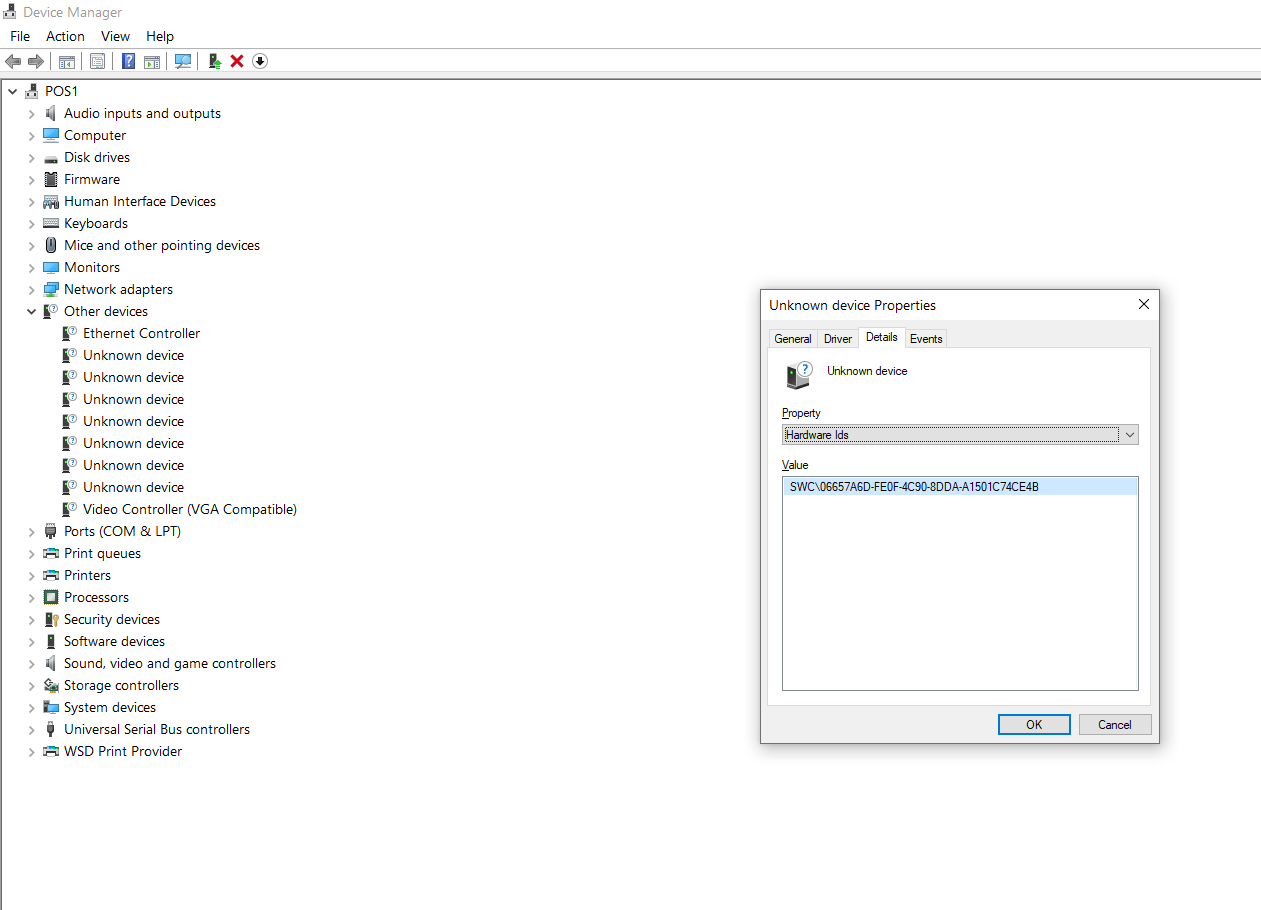This screenshot has height=910, width=1261.
Task: Click the Properties toolbar icon
Action: point(97,61)
